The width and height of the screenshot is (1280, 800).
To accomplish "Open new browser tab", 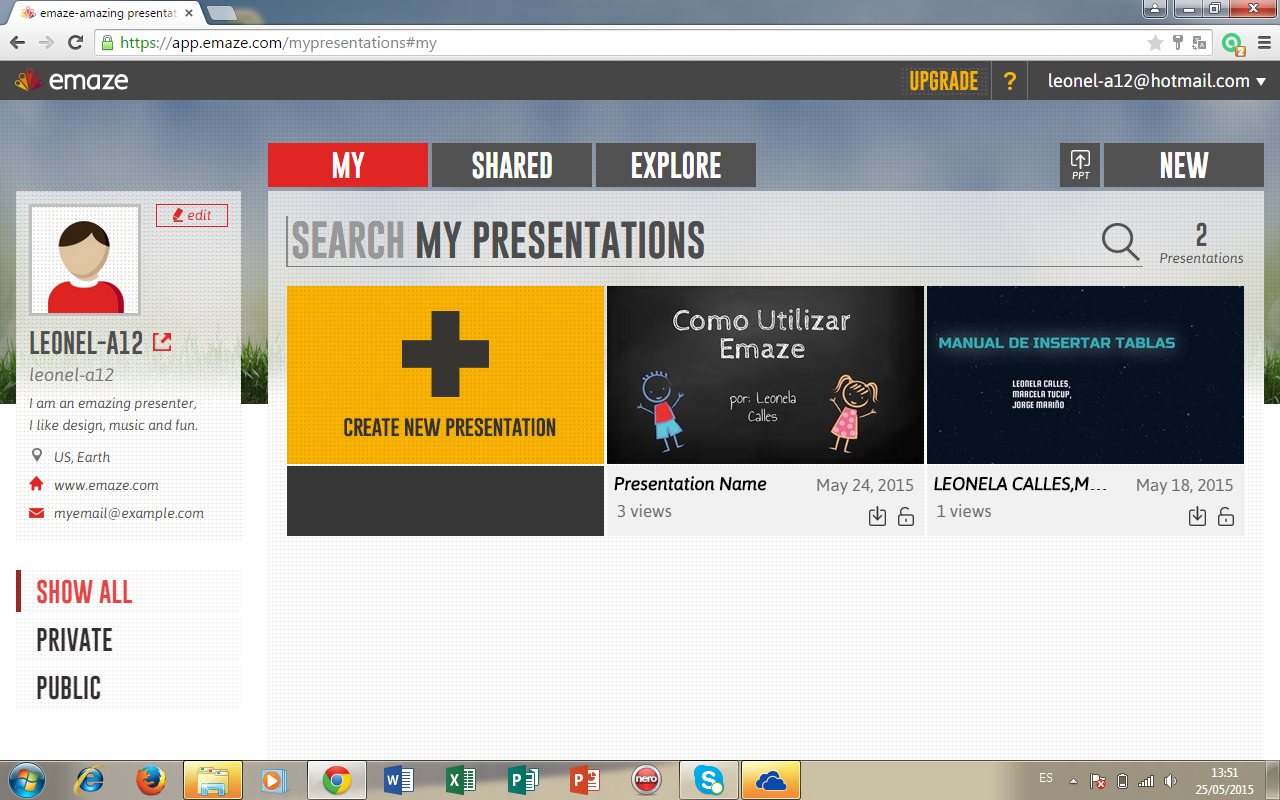I will click(221, 13).
